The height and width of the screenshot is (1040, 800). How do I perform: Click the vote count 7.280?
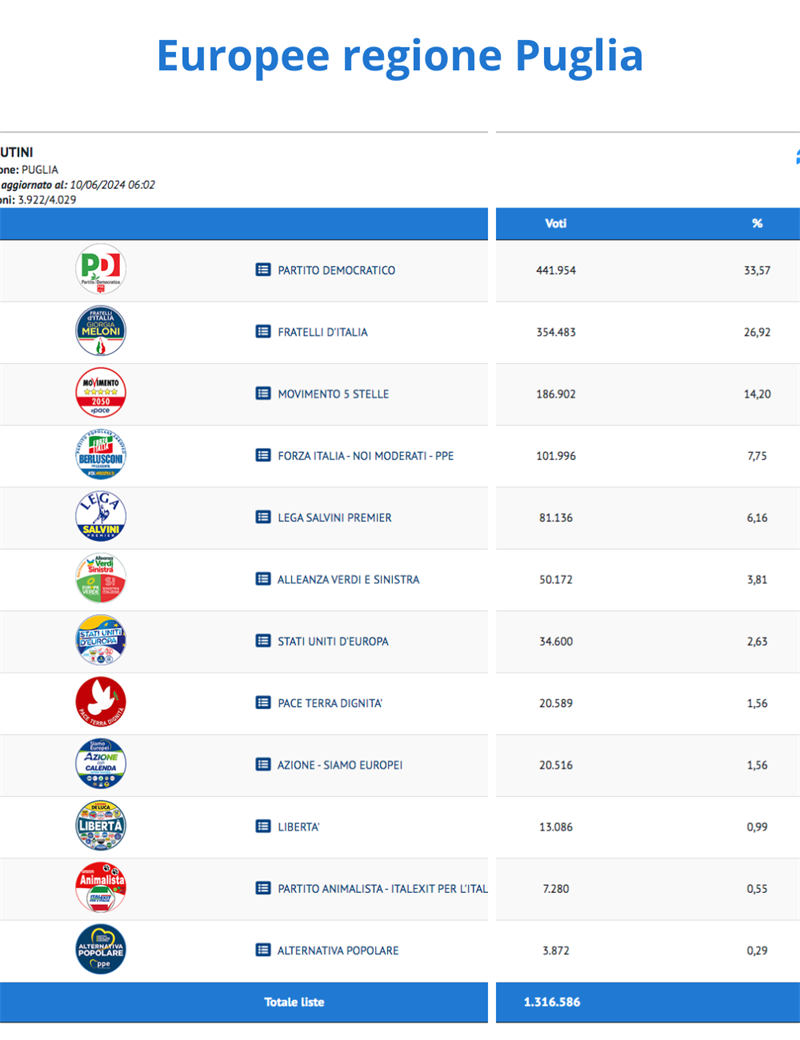556,889
